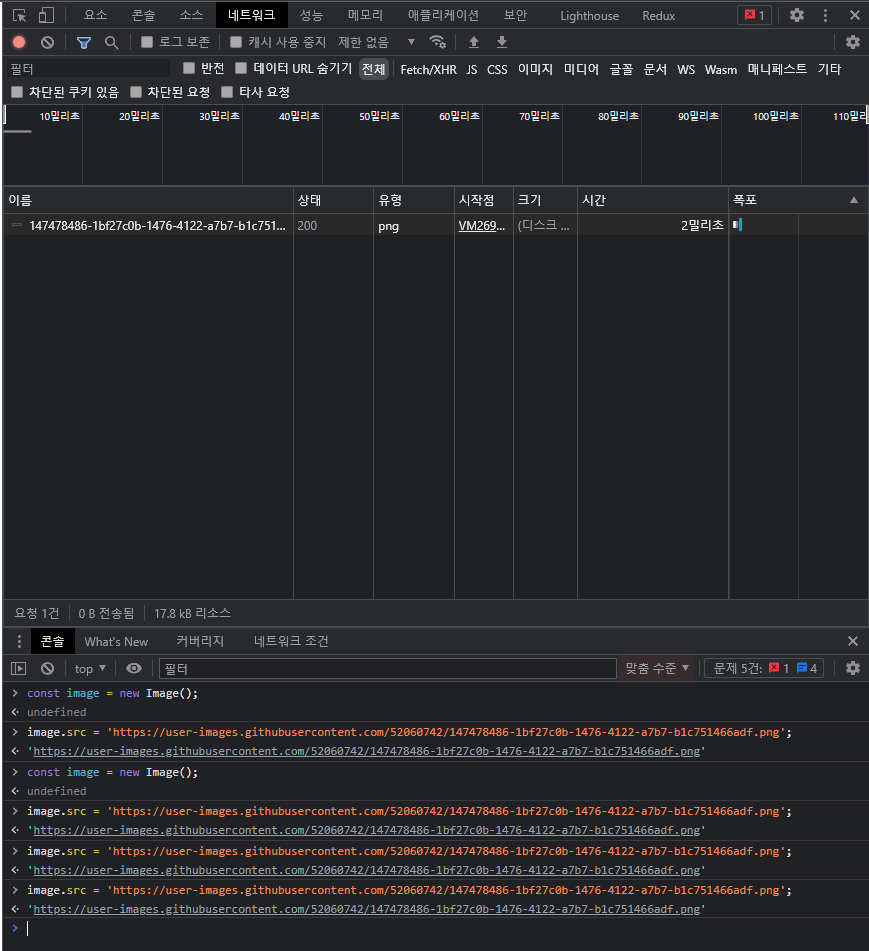Open console settings gear icon
This screenshot has width=869, height=951.
853,668
